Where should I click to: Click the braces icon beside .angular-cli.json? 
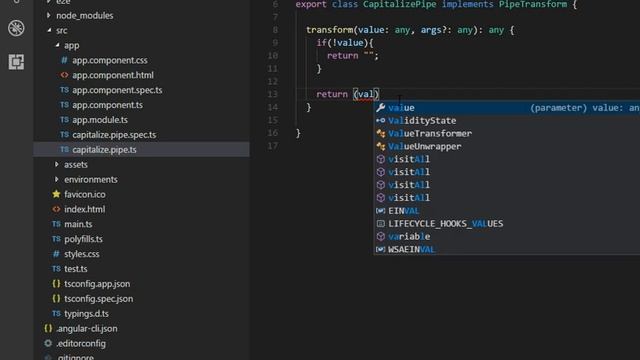pyautogui.click(x=48, y=329)
